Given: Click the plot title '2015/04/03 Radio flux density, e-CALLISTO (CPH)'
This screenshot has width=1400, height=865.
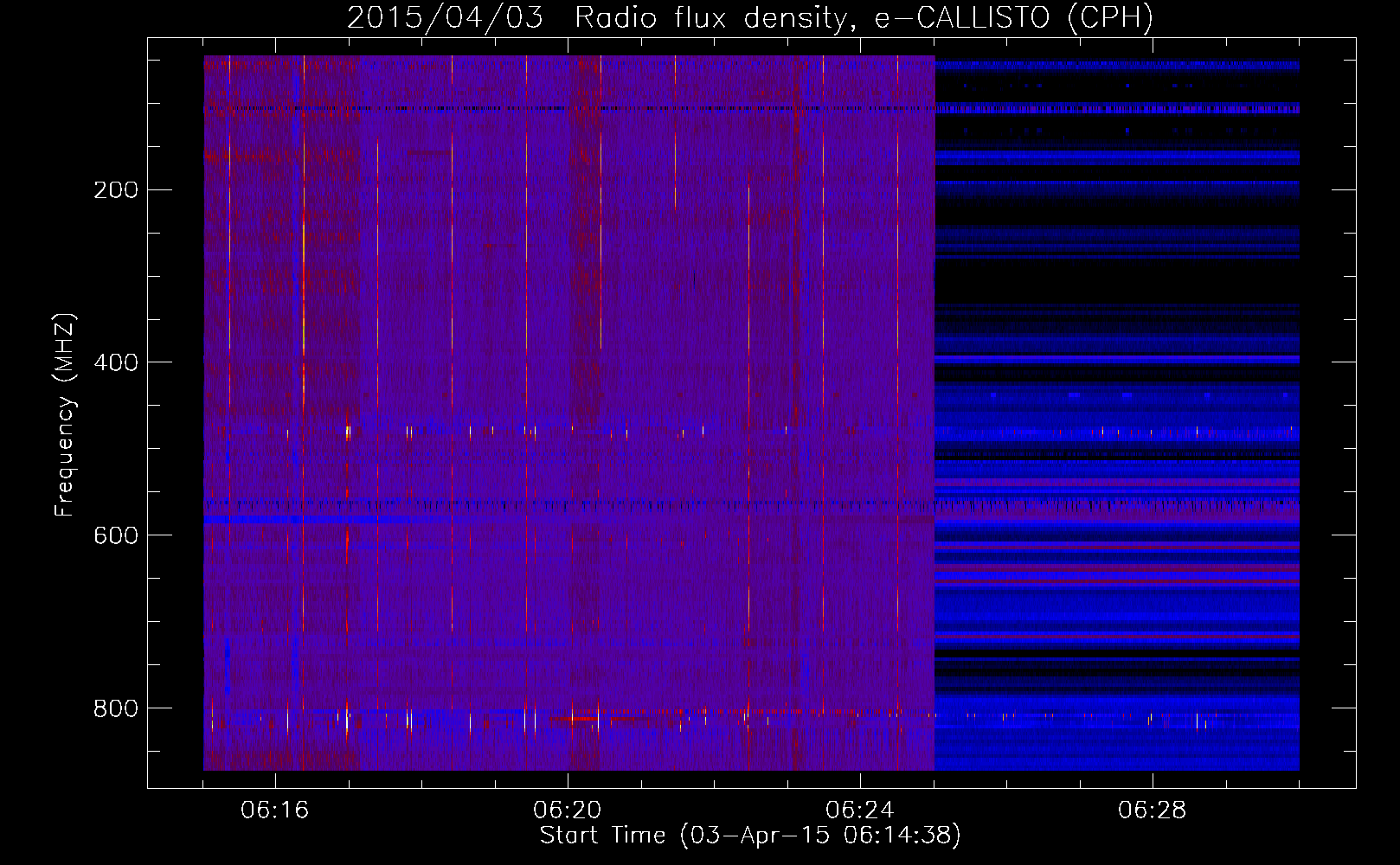Looking at the screenshot, I should 750,17.
